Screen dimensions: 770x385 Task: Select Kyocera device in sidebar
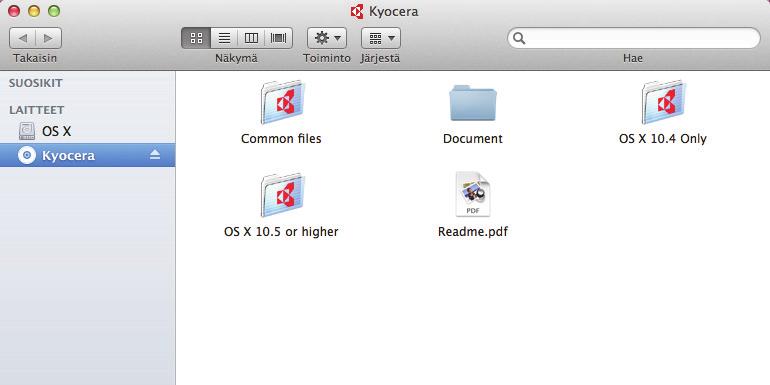click(x=87, y=155)
